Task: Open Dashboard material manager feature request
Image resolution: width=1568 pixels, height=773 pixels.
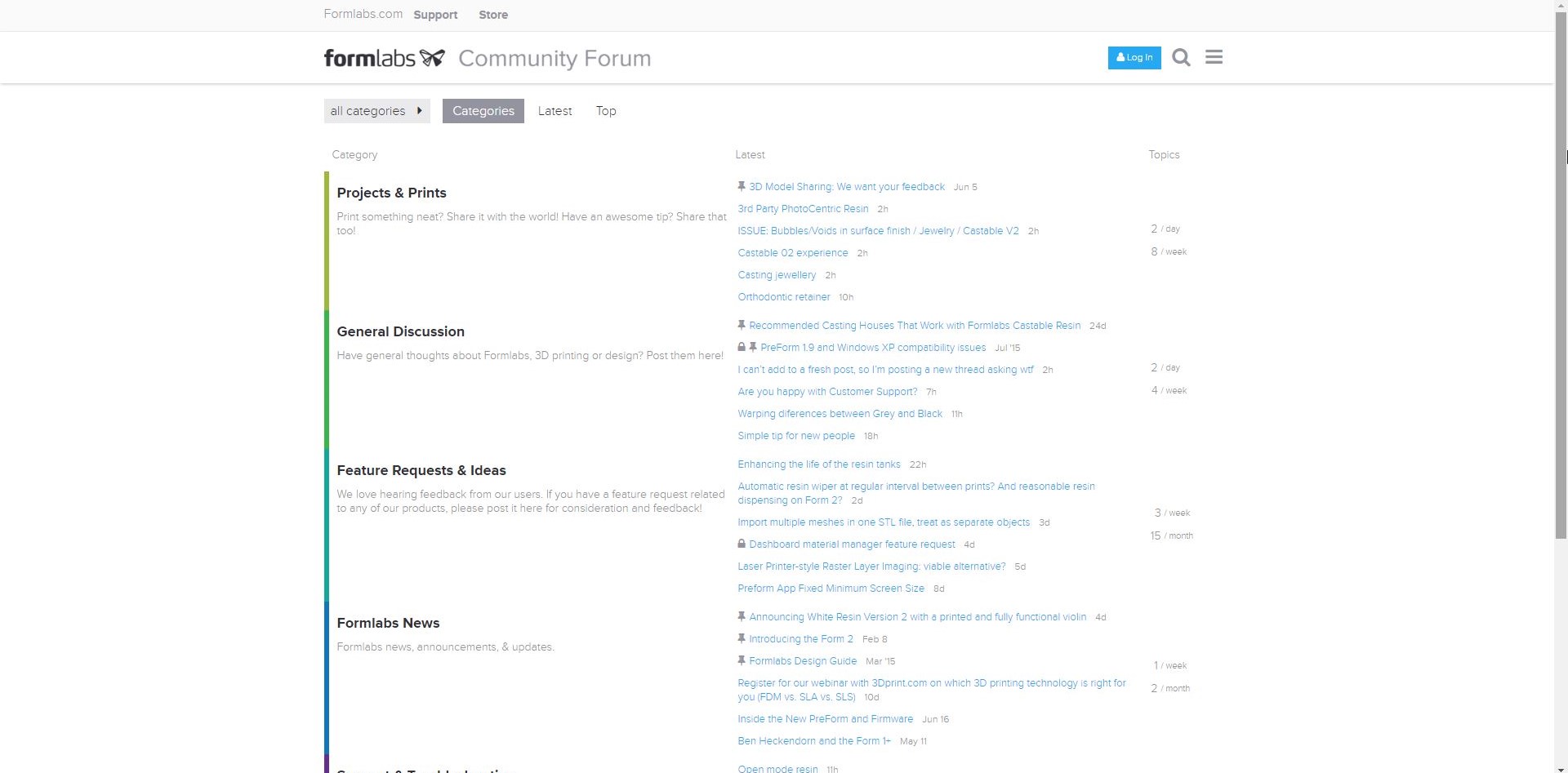Action: point(852,544)
